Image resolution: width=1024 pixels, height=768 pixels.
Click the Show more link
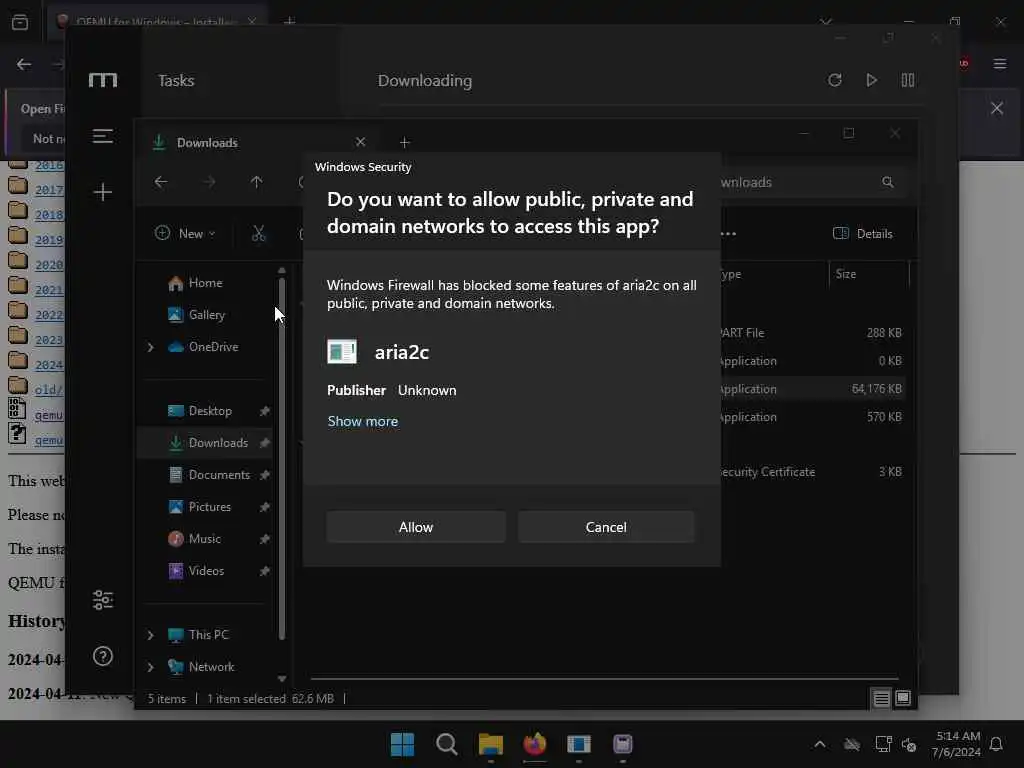click(362, 421)
